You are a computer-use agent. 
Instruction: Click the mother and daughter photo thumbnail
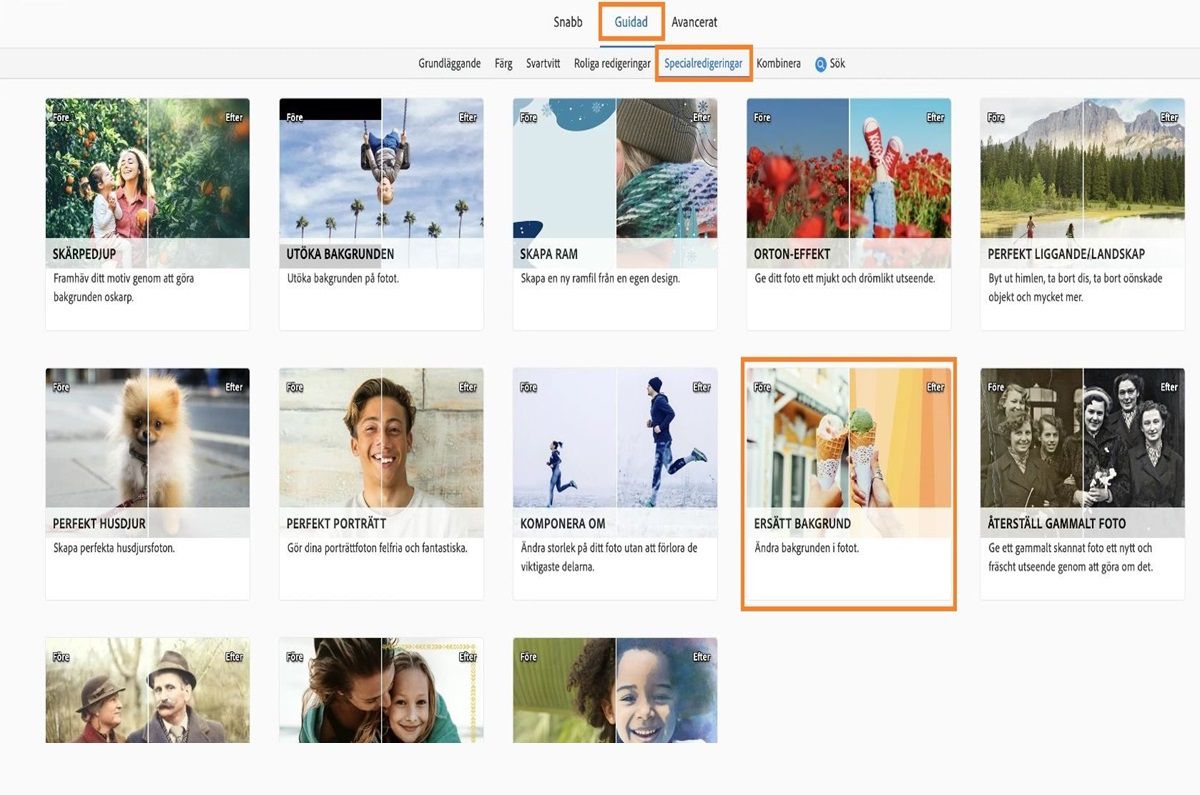click(x=381, y=690)
